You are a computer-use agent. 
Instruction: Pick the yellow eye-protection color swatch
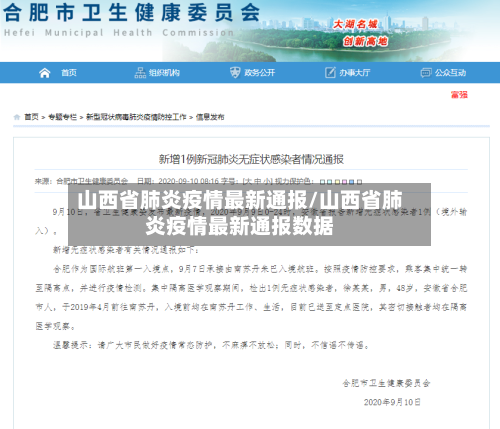[337, 182]
